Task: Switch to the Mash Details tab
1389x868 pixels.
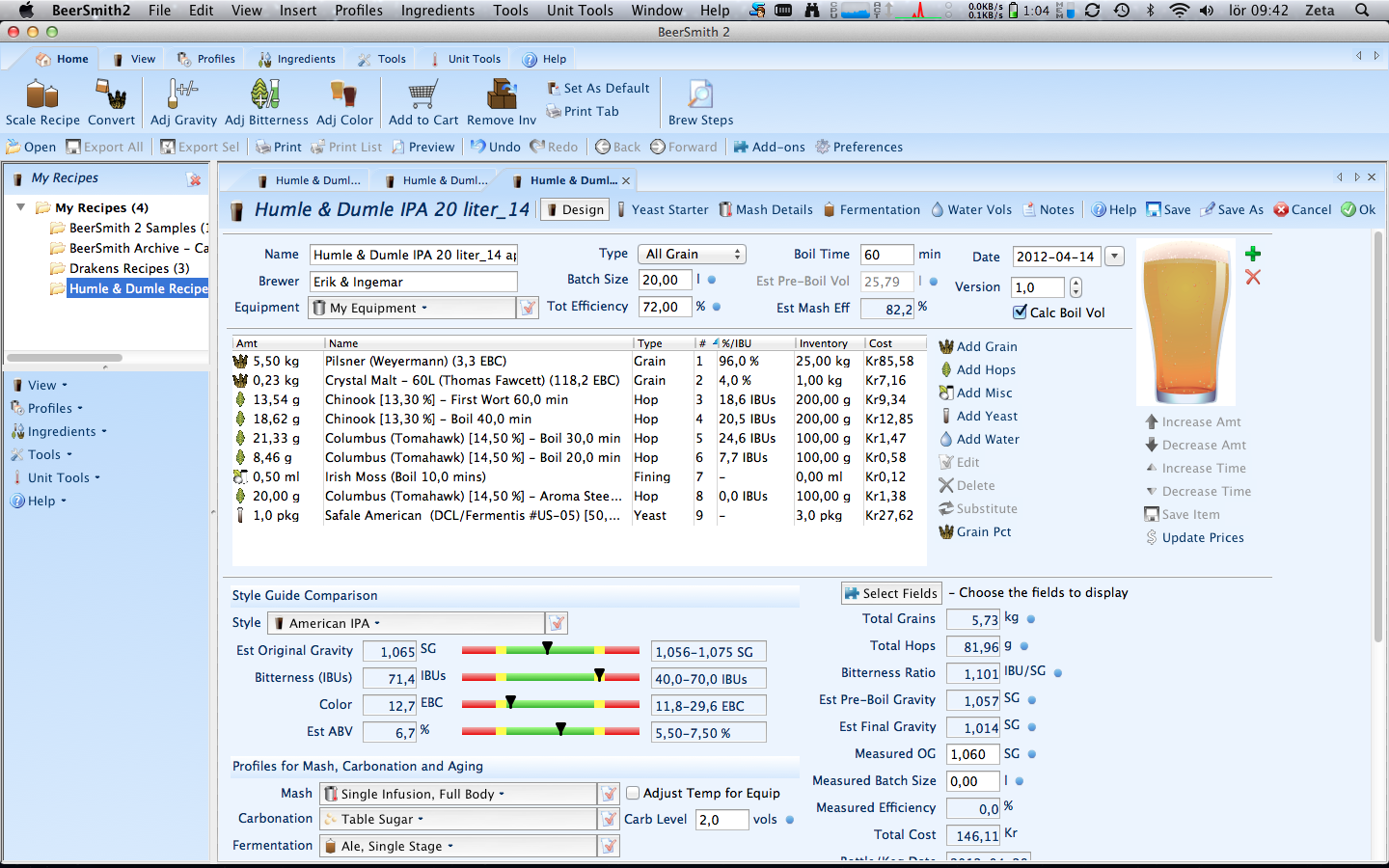Action: point(765,209)
